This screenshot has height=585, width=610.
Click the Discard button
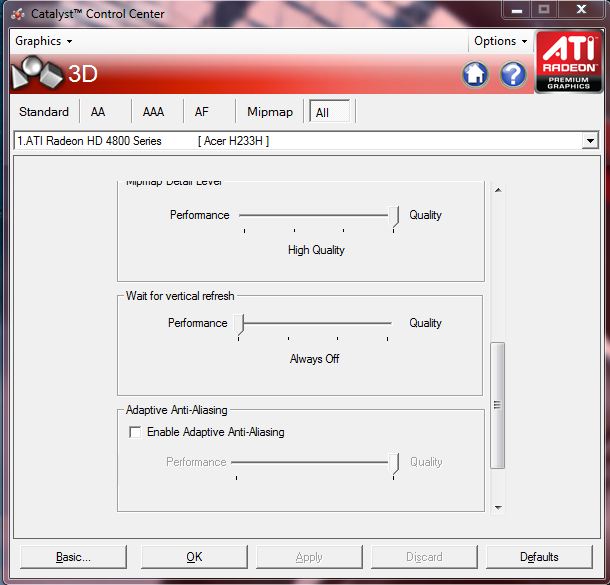pyautogui.click(x=424, y=557)
